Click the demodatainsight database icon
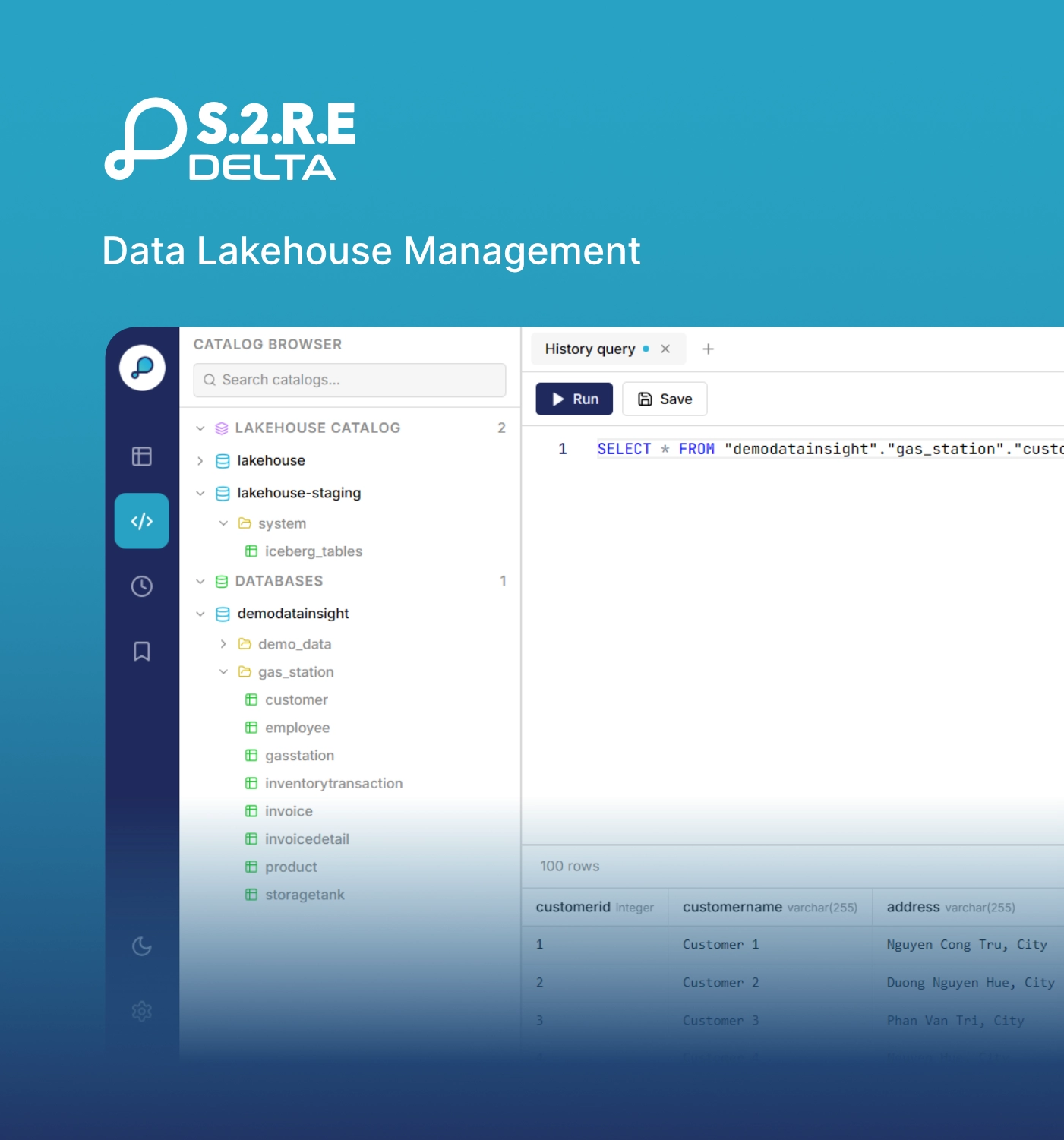Viewport: 1064px width, 1140px height. pyautogui.click(x=223, y=614)
